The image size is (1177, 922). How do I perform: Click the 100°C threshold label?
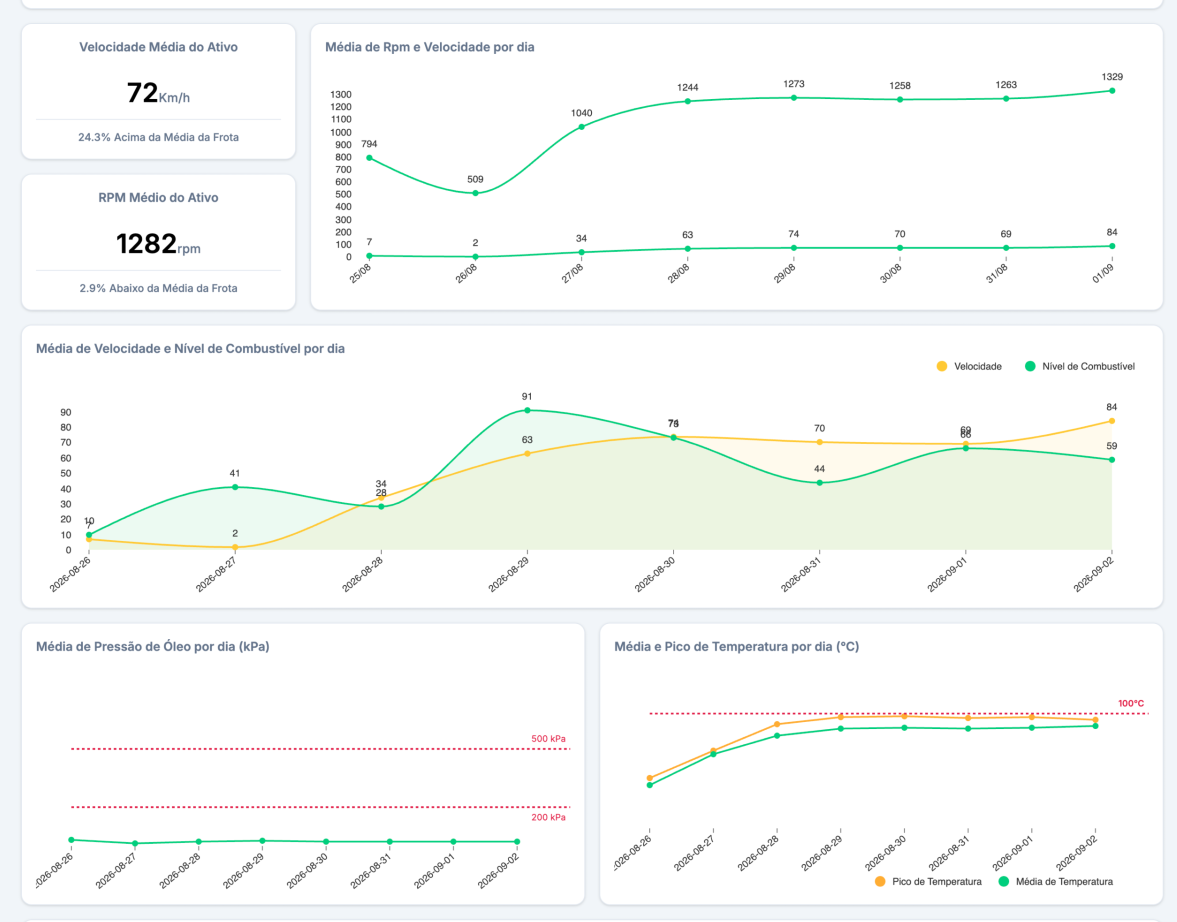coord(1131,704)
